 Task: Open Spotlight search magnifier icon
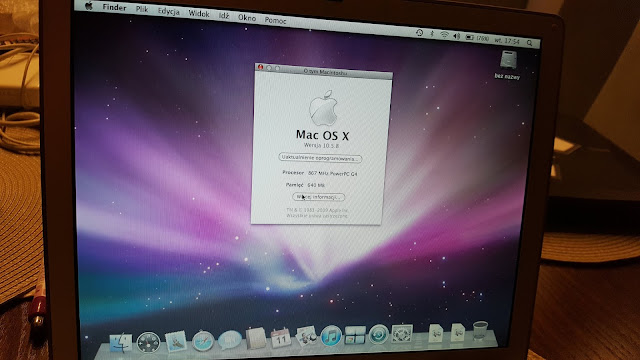[x=530, y=42]
